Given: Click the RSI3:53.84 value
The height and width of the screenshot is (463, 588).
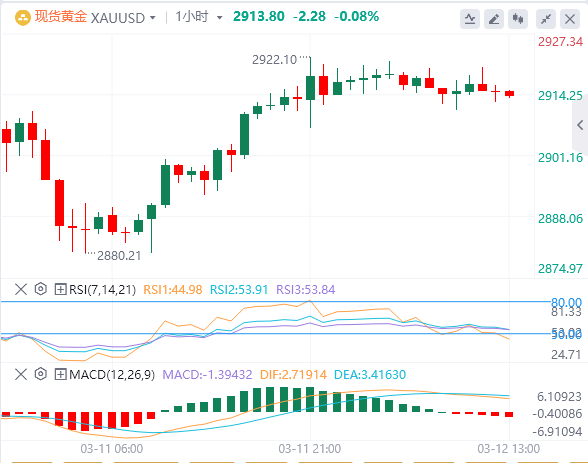Looking at the screenshot, I should (x=306, y=290).
